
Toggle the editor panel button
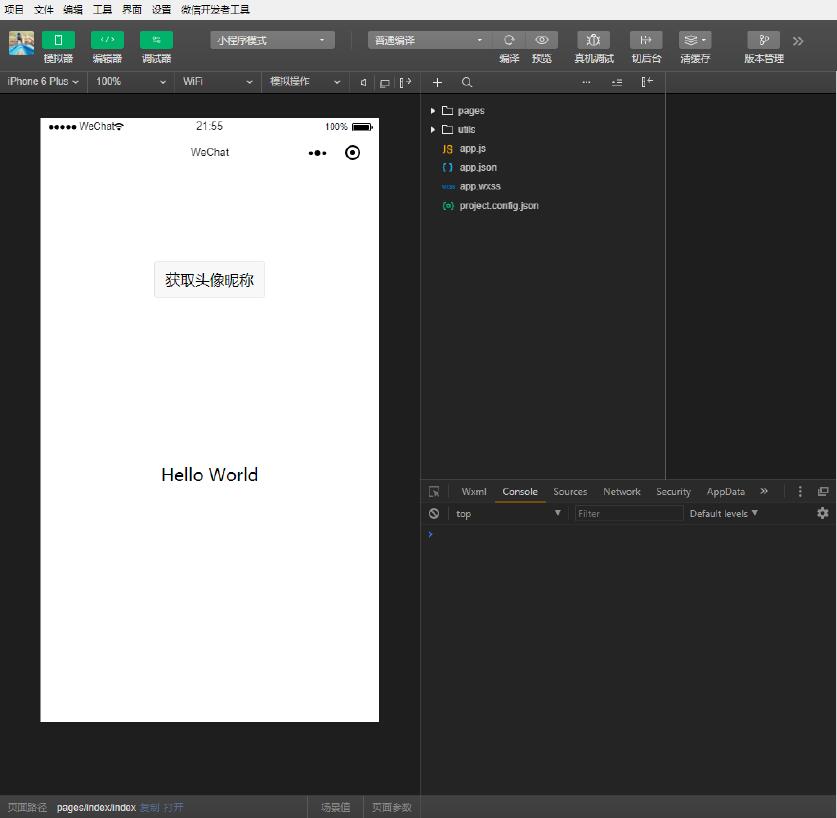(107, 40)
